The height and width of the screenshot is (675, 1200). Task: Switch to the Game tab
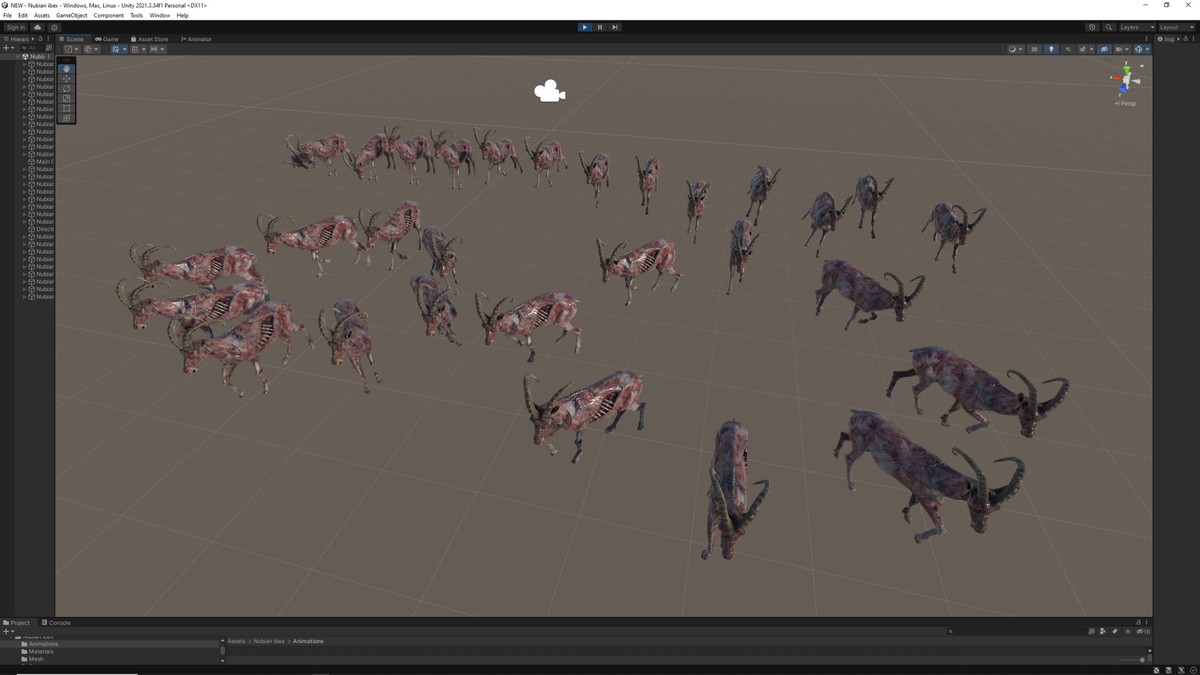click(x=107, y=39)
